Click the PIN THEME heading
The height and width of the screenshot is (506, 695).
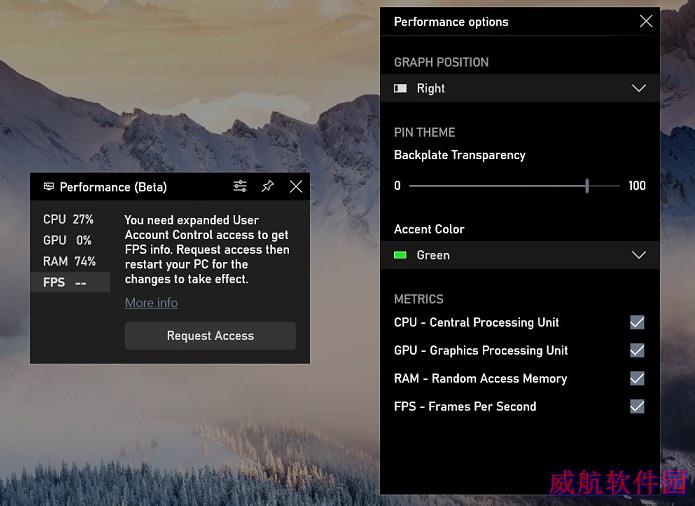point(424,132)
